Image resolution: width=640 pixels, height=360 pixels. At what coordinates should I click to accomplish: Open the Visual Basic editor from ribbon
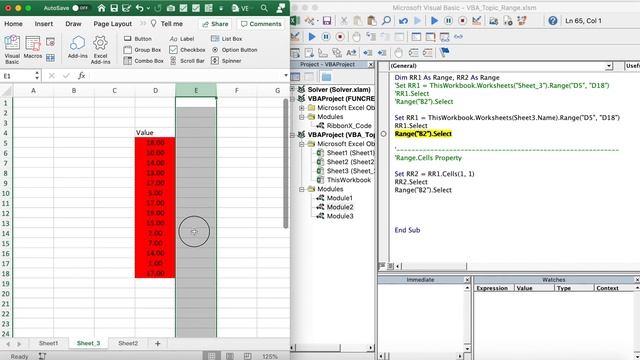pyautogui.click(x=12, y=49)
